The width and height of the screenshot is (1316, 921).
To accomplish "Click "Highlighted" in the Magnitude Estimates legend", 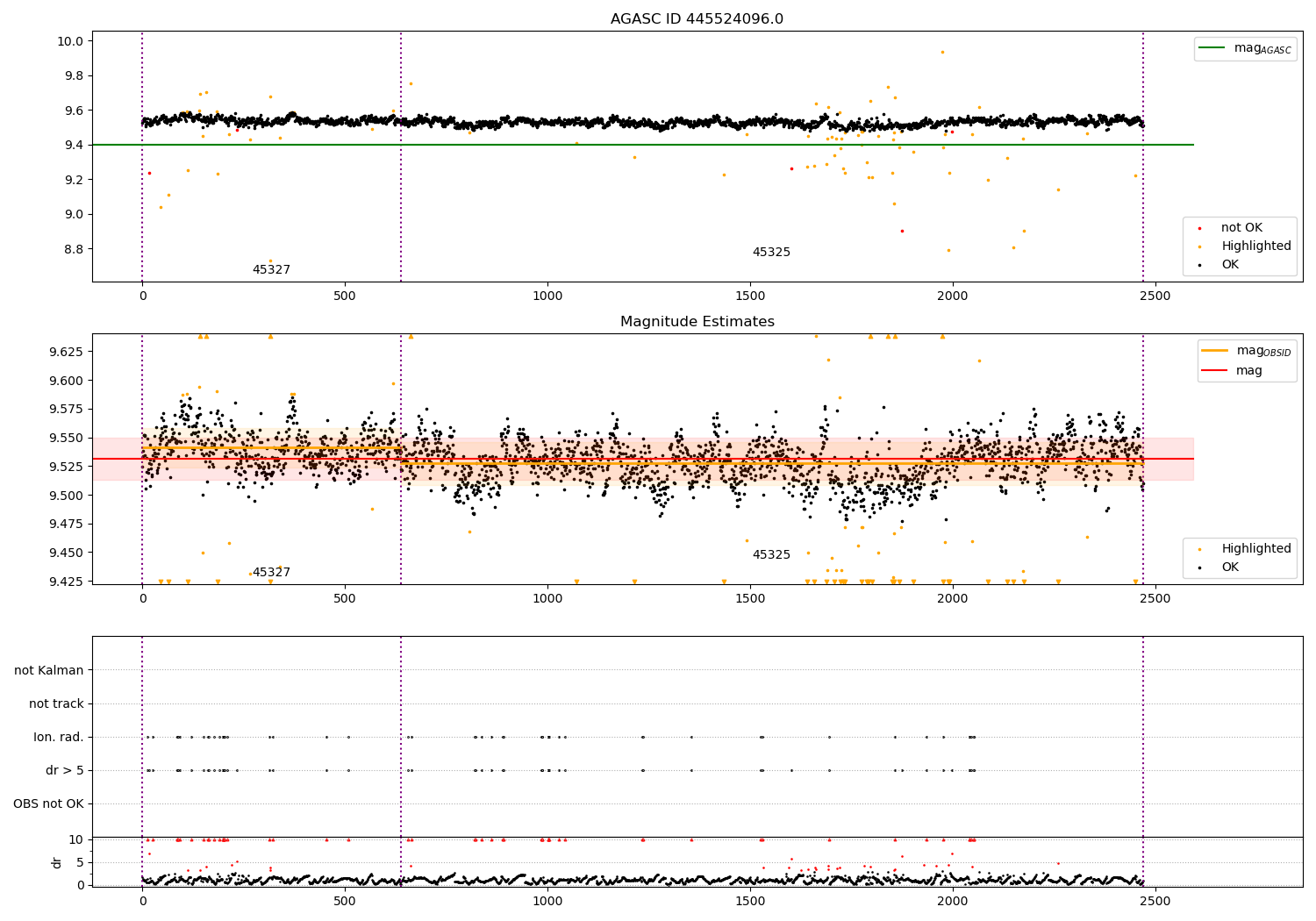I will point(1256,549).
